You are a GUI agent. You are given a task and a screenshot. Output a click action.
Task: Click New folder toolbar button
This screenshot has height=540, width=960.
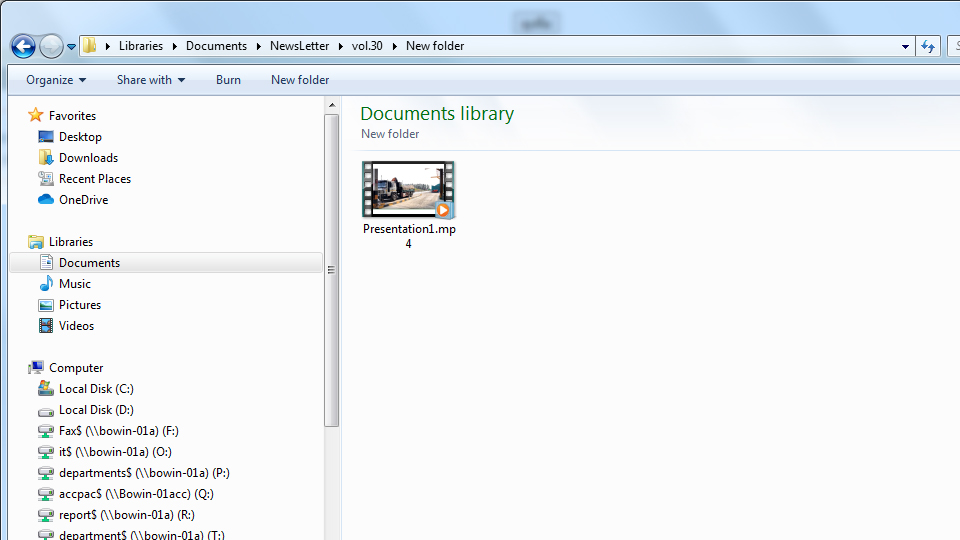pyautogui.click(x=300, y=80)
